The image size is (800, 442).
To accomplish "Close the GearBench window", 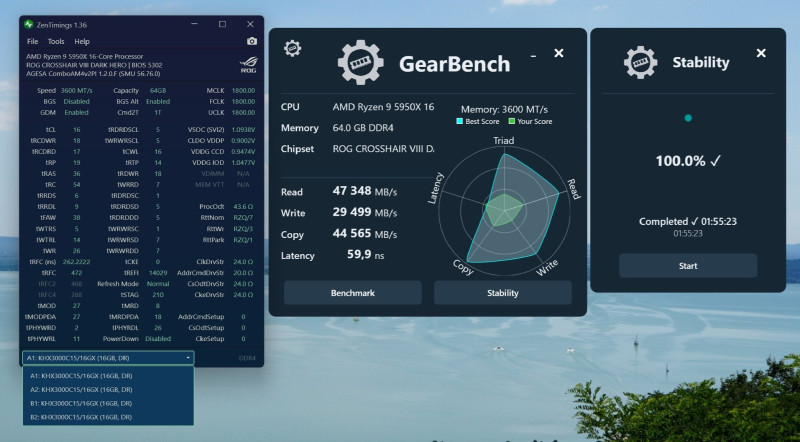I will pos(559,53).
